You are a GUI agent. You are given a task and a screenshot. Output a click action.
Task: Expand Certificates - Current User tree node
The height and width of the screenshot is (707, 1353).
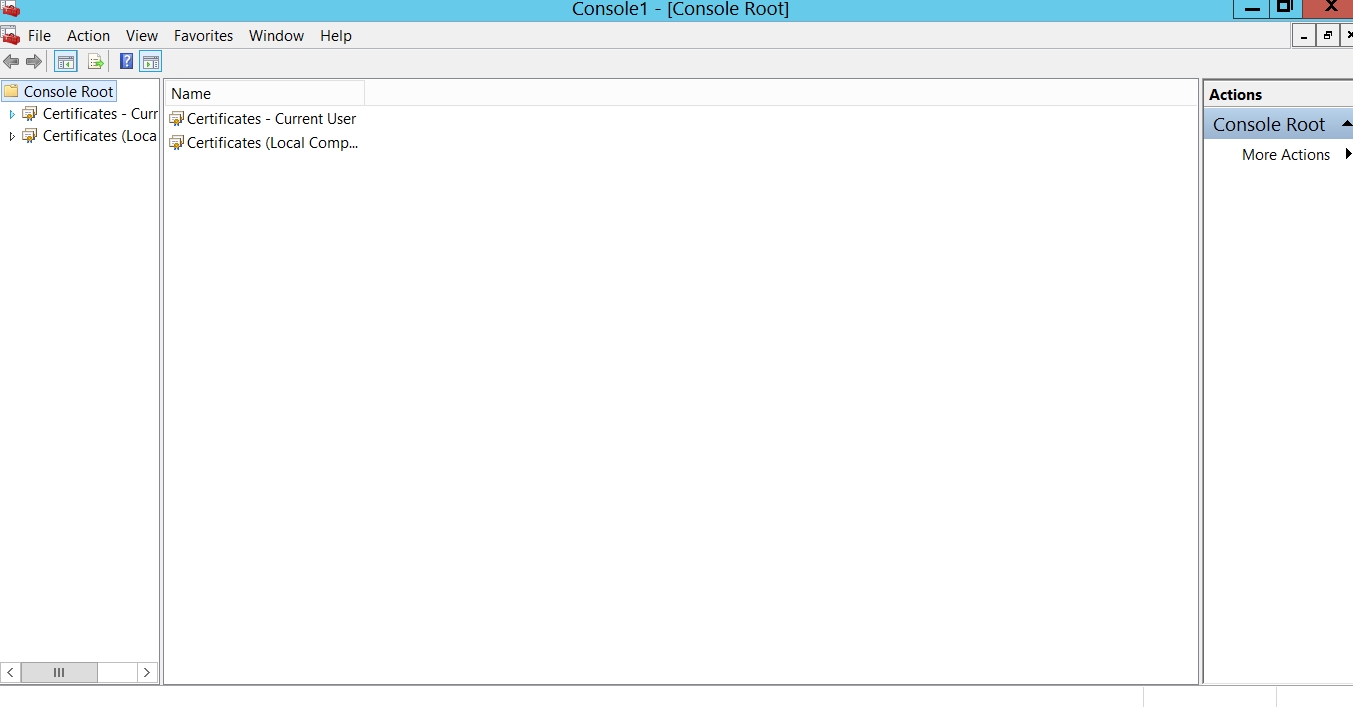point(12,114)
